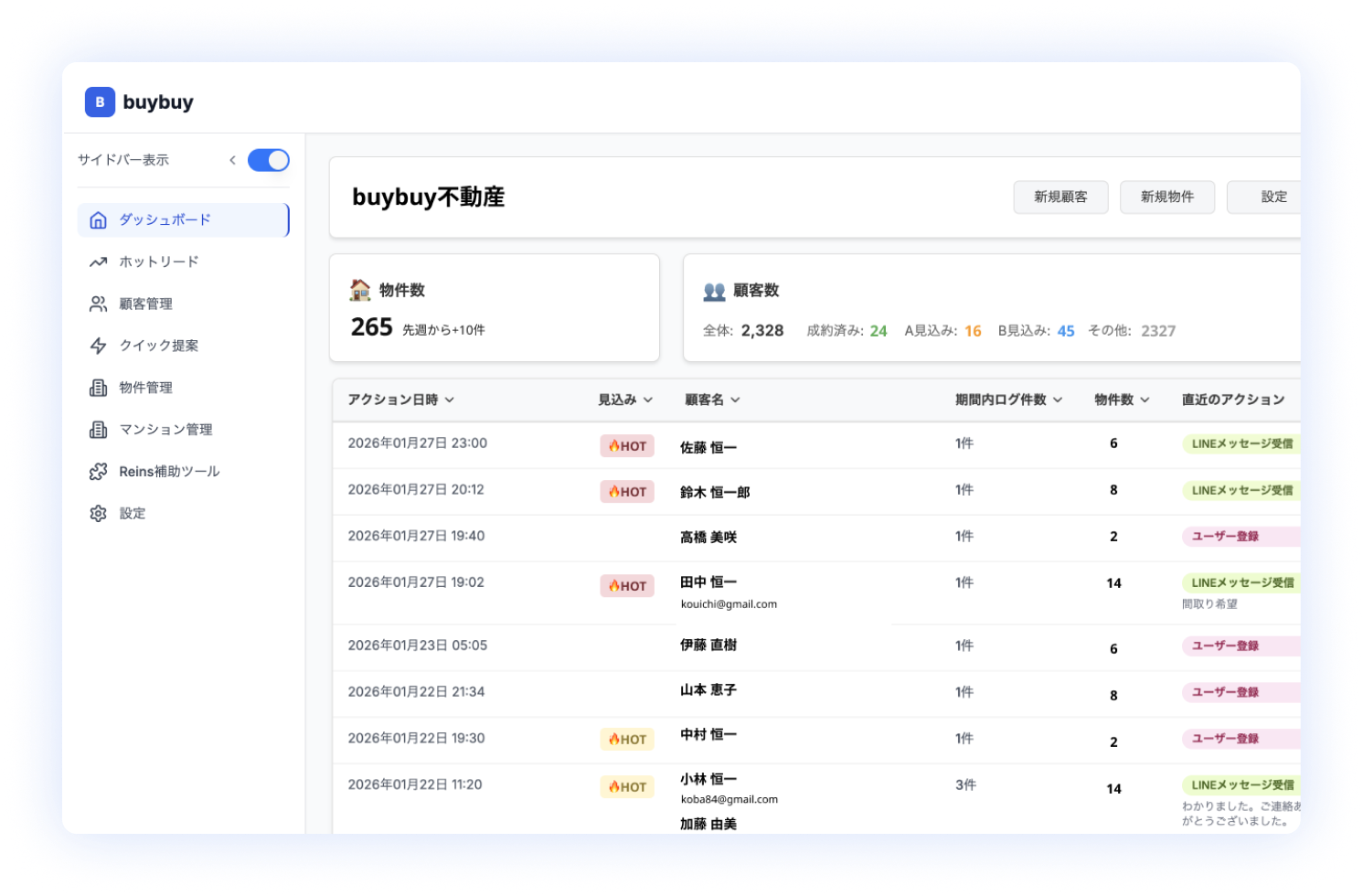Expand the 見込み column filter chevron
The image size is (1363, 896).
coord(648,400)
